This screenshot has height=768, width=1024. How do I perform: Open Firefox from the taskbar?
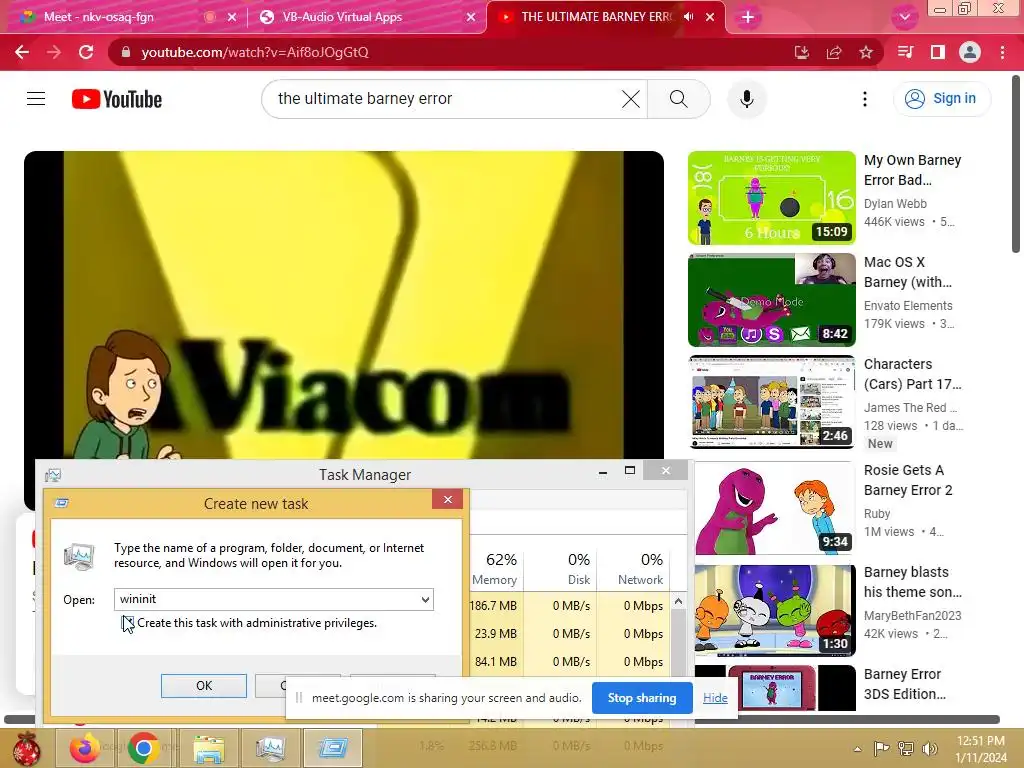pos(85,748)
